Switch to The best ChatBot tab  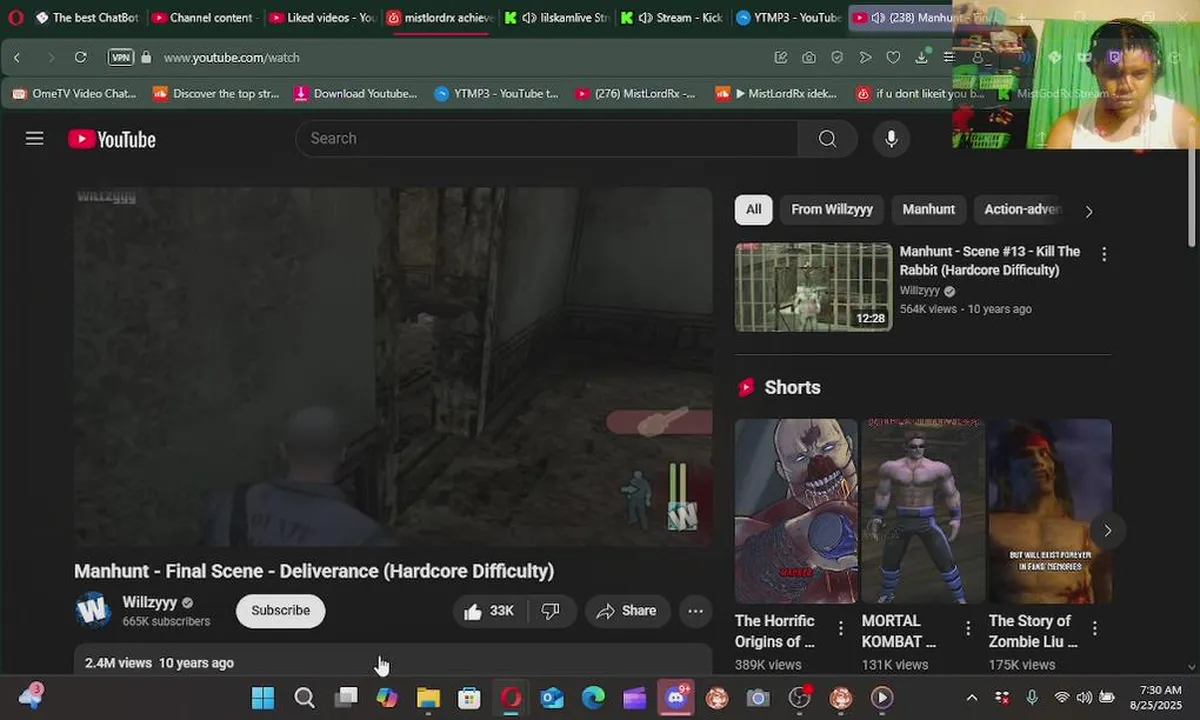(87, 18)
